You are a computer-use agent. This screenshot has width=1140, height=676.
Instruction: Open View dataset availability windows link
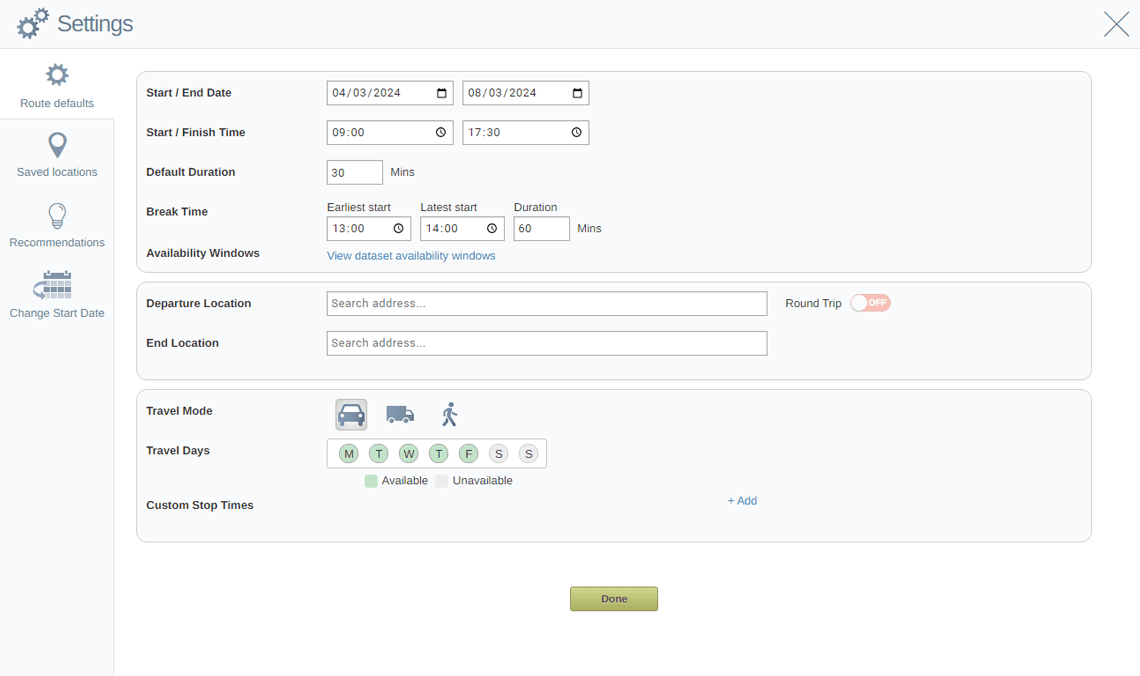[x=414, y=255]
